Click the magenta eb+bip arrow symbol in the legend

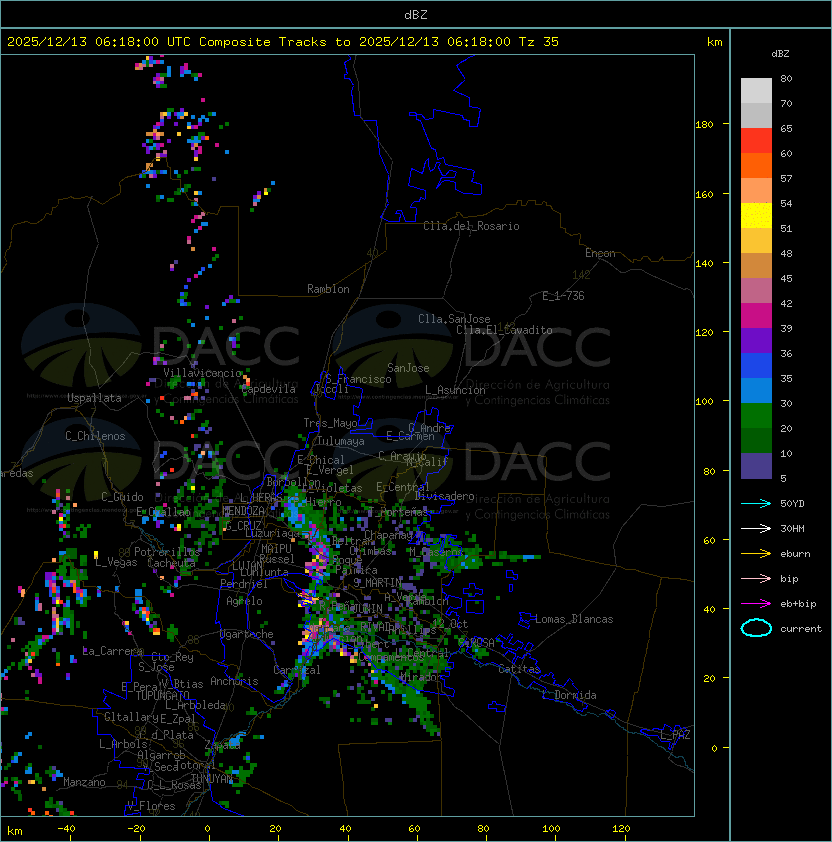pyautogui.click(x=756, y=604)
